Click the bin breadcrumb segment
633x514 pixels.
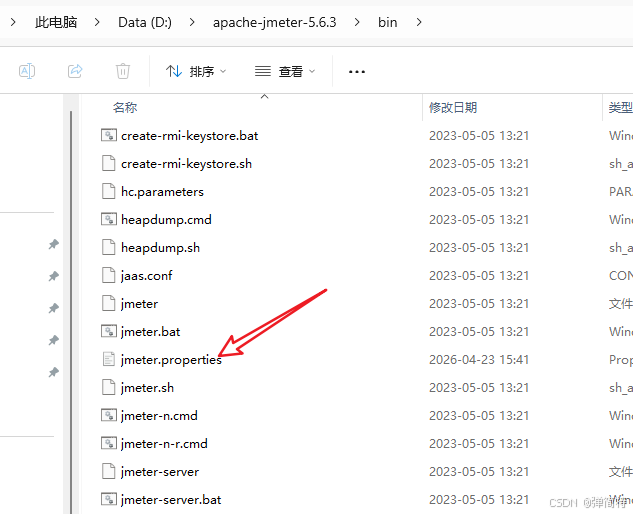(x=388, y=22)
